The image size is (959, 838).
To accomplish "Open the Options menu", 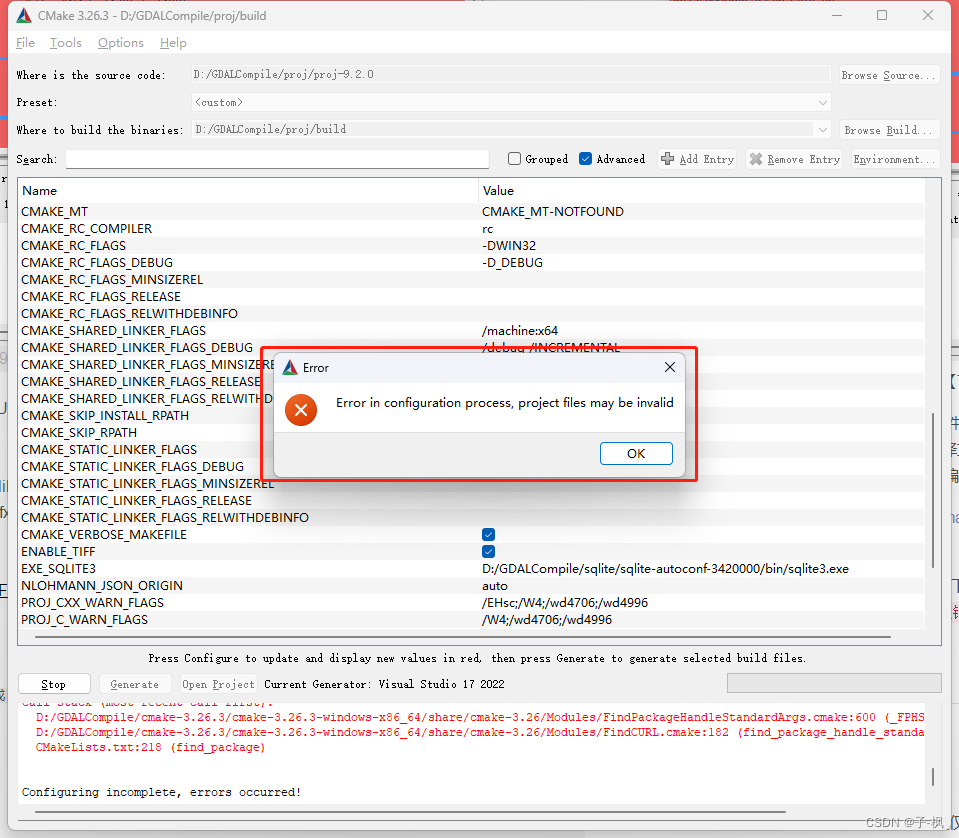I will pos(120,43).
